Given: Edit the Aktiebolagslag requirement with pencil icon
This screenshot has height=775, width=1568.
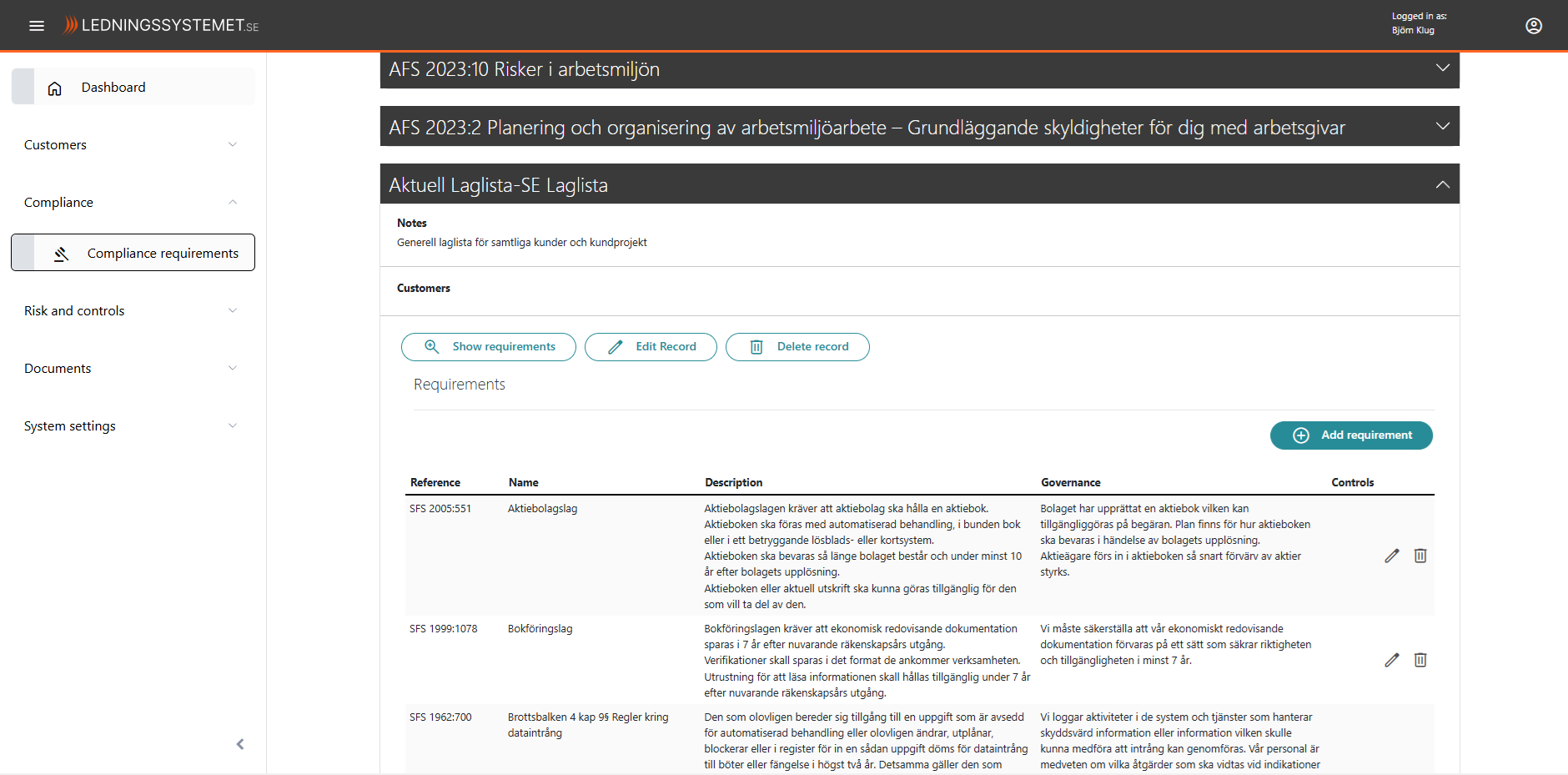Looking at the screenshot, I should point(1391,556).
